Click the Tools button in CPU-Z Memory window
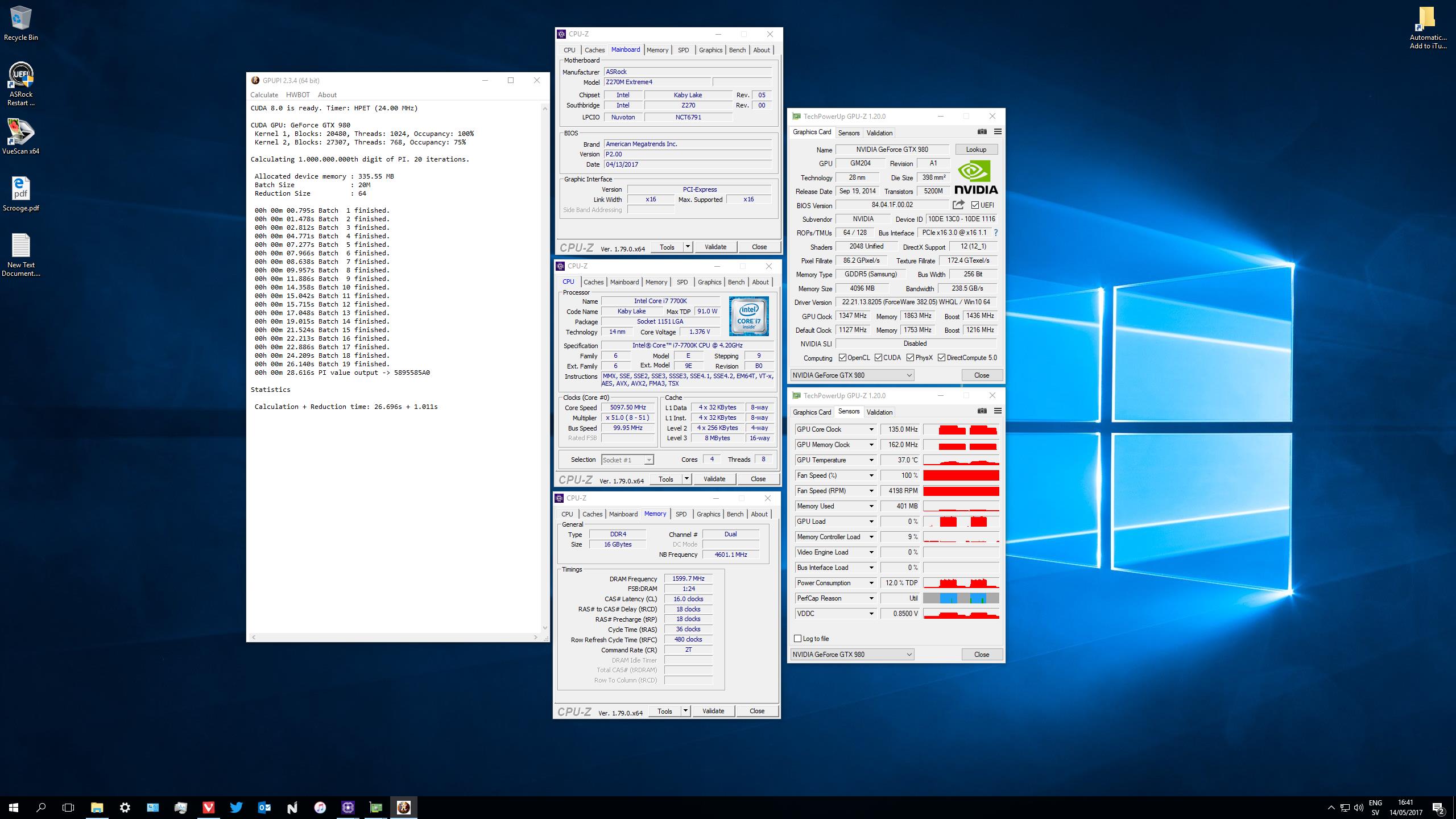This screenshot has height=819, width=1456. tap(664, 710)
